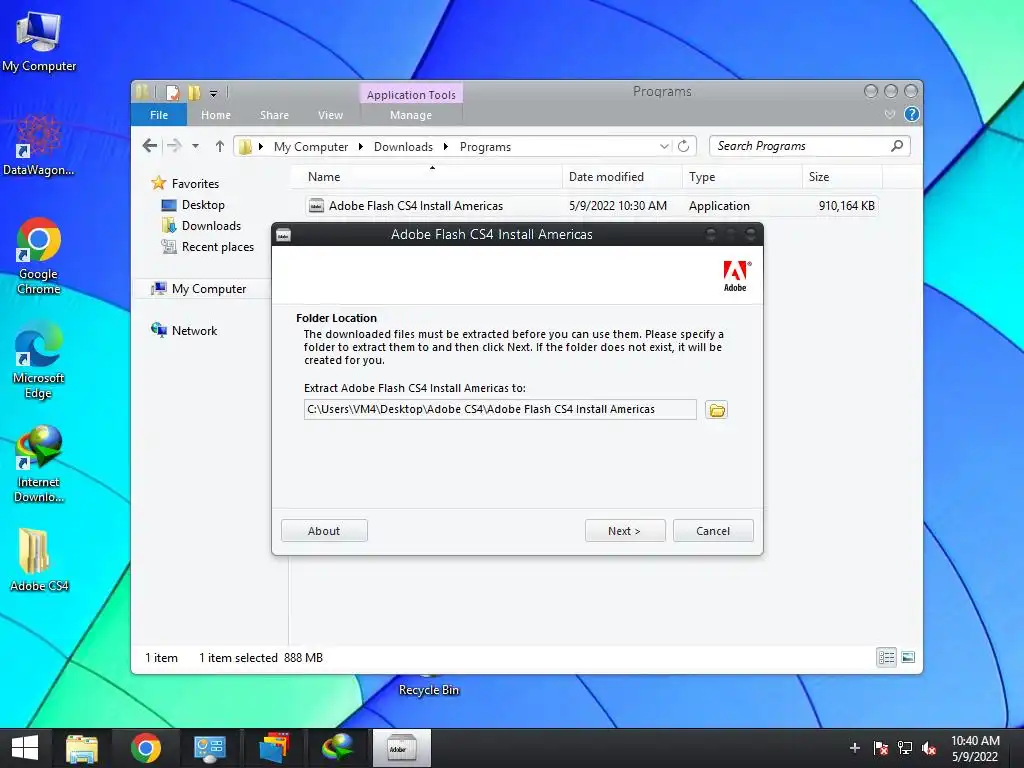This screenshot has height=768, width=1024.
Task: Open Adobe CS4 folder on desktop
Action: point(39,560)
